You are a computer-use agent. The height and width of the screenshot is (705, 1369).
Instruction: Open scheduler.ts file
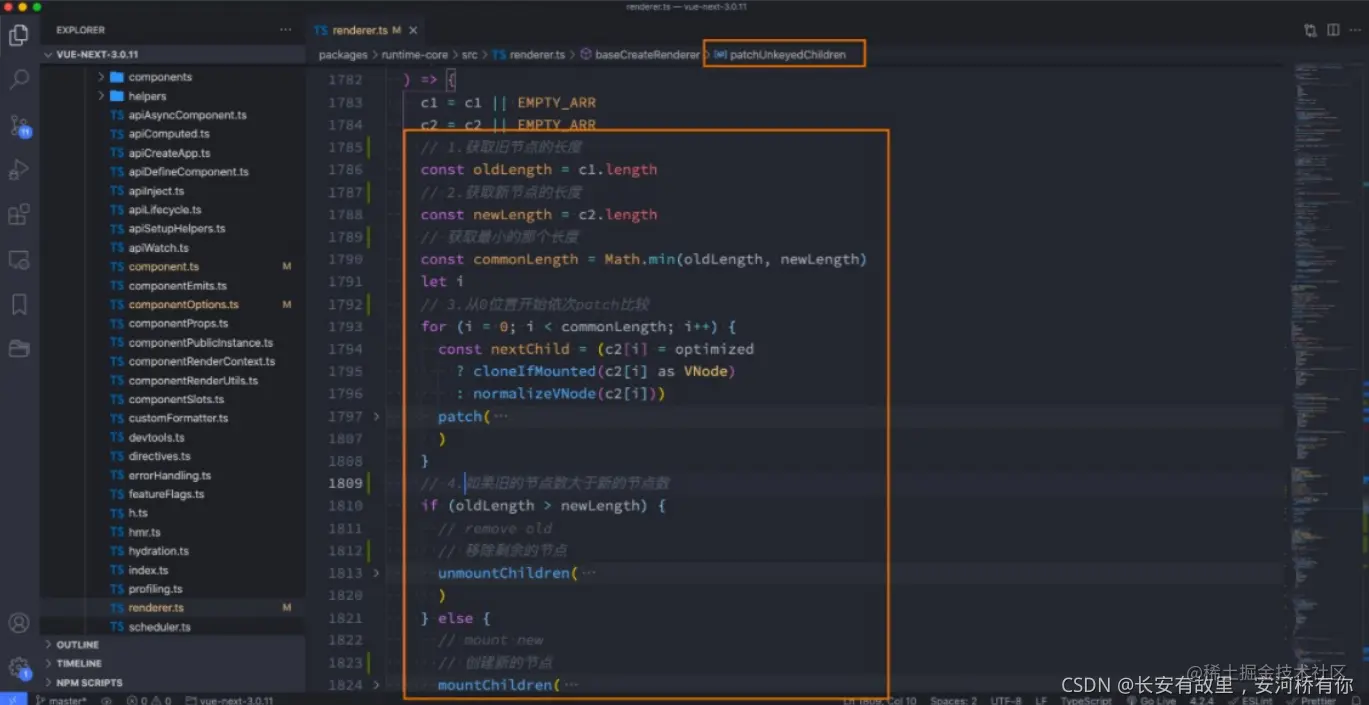click(159, 627)
